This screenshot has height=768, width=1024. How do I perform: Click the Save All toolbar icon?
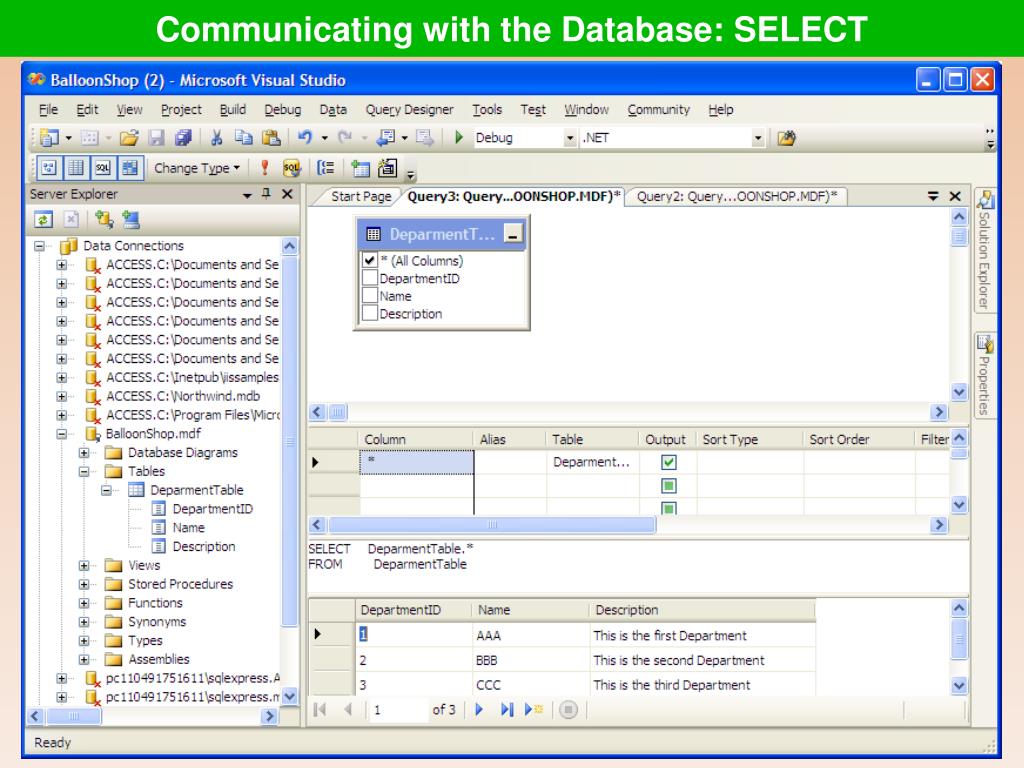point(184,138)
